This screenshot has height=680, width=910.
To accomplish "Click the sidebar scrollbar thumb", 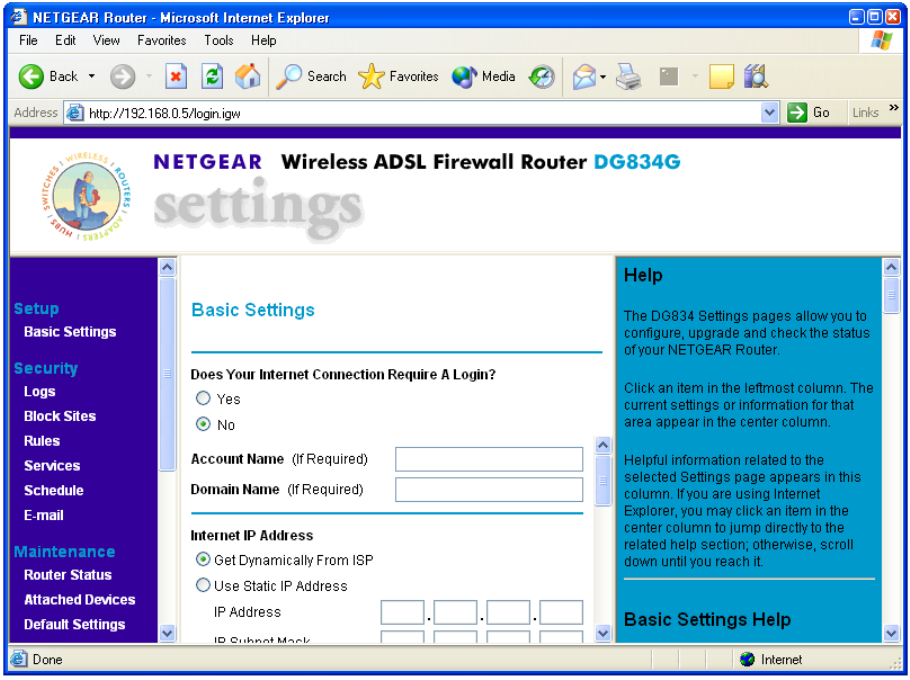I will 167,374.
